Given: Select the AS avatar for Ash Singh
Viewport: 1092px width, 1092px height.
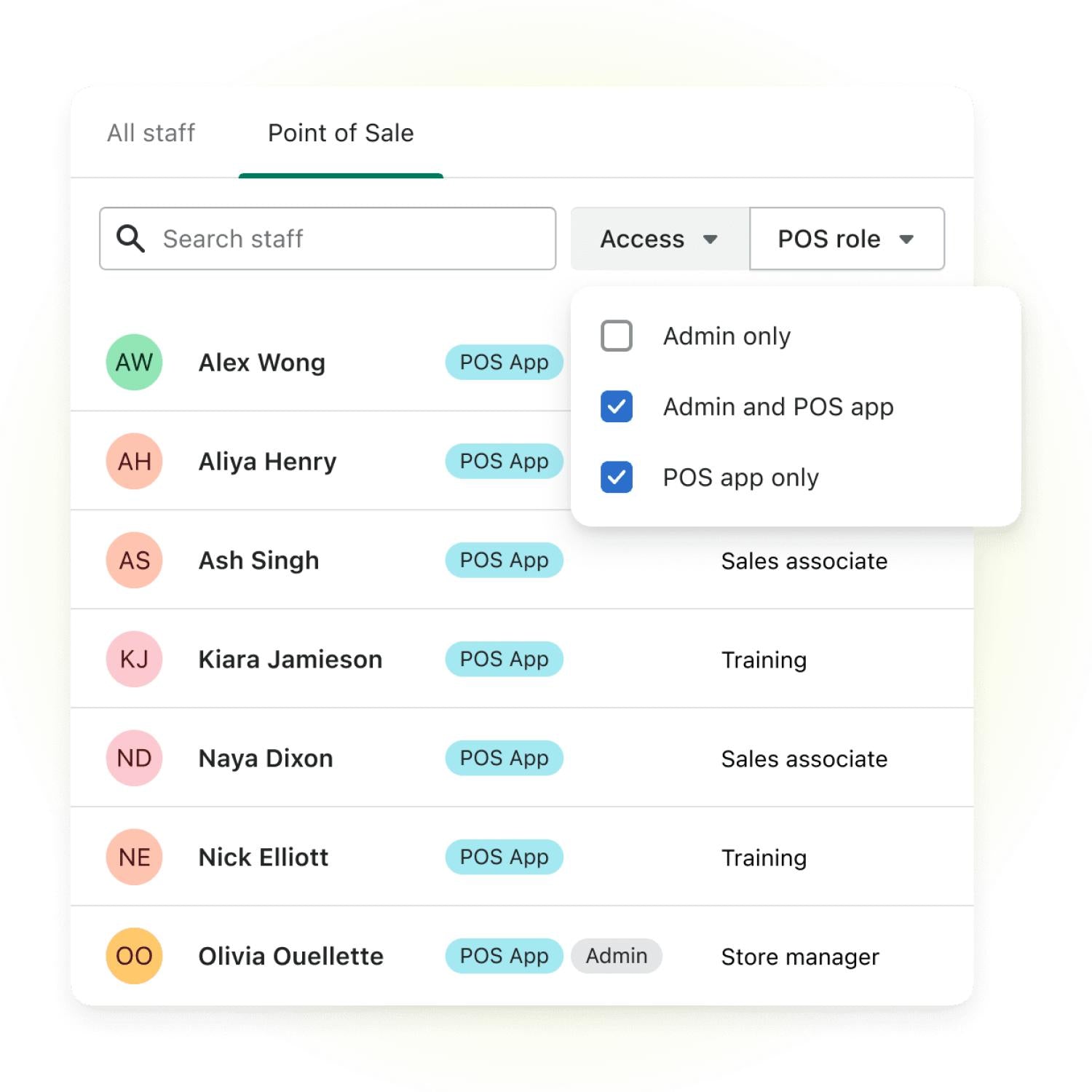Looking at the screenshot, I should pyautogui.click(x=134, y=560).
